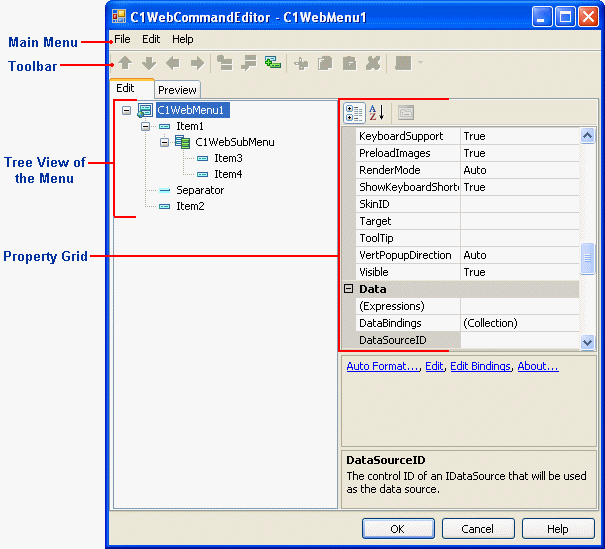This screenshot has width=605, height=549.
Task: Select C1WebMenu1 in the tree
Action: point(191,110)
